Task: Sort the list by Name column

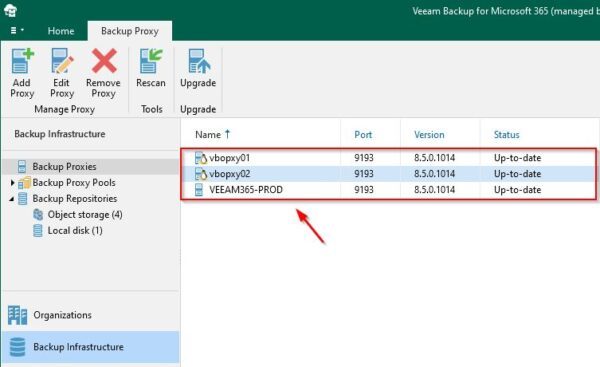Action: point(208,135)
